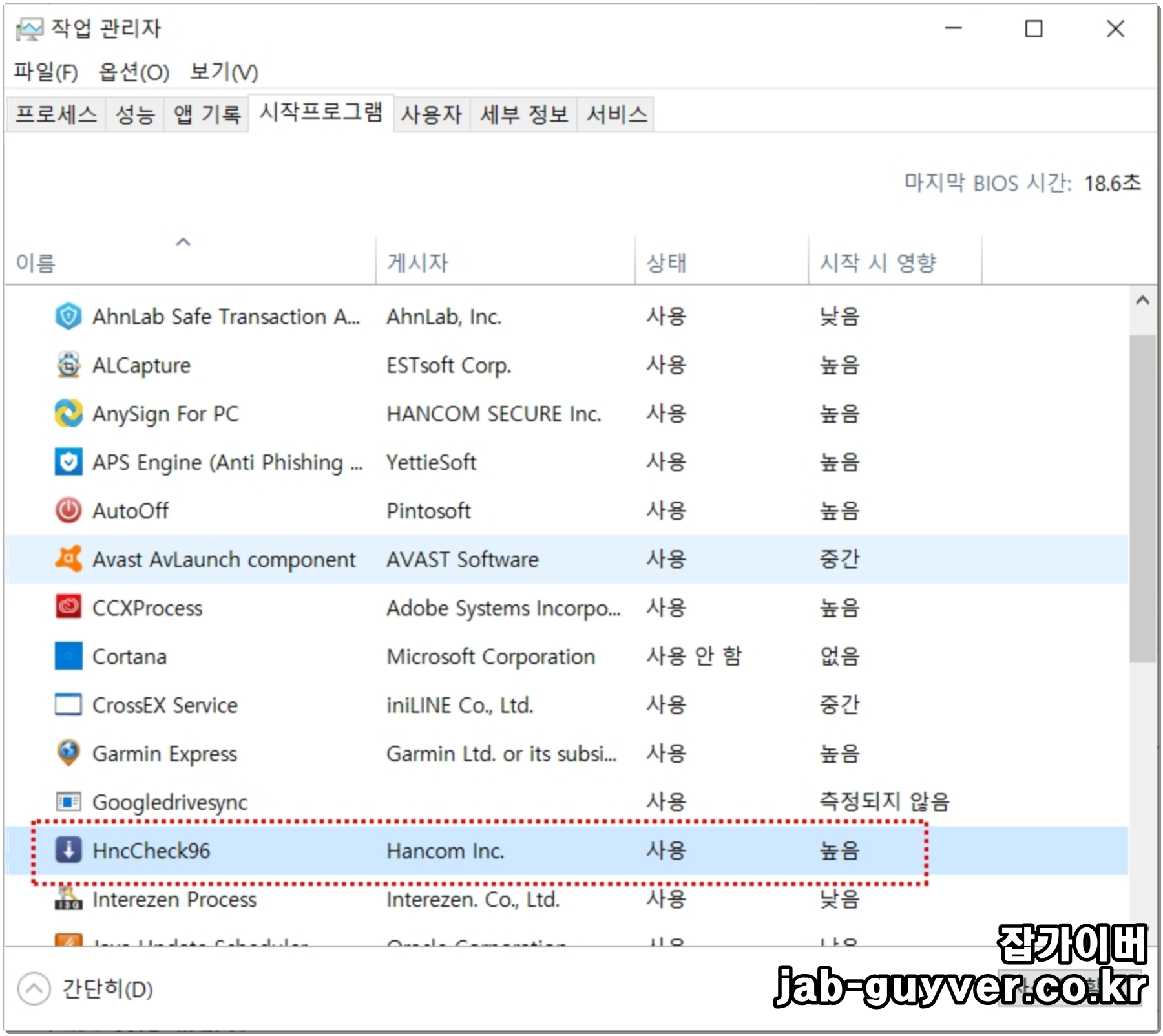Select the APS Engine (Anti Phishing entry
Screen dimensions: 1163x1036
point(227,463)
